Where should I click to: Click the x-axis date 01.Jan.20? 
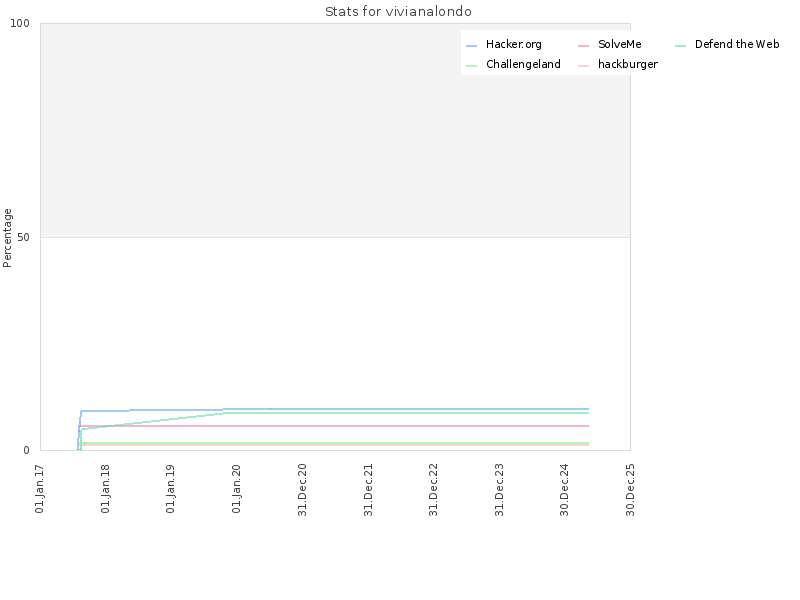[x=236, y=489]
